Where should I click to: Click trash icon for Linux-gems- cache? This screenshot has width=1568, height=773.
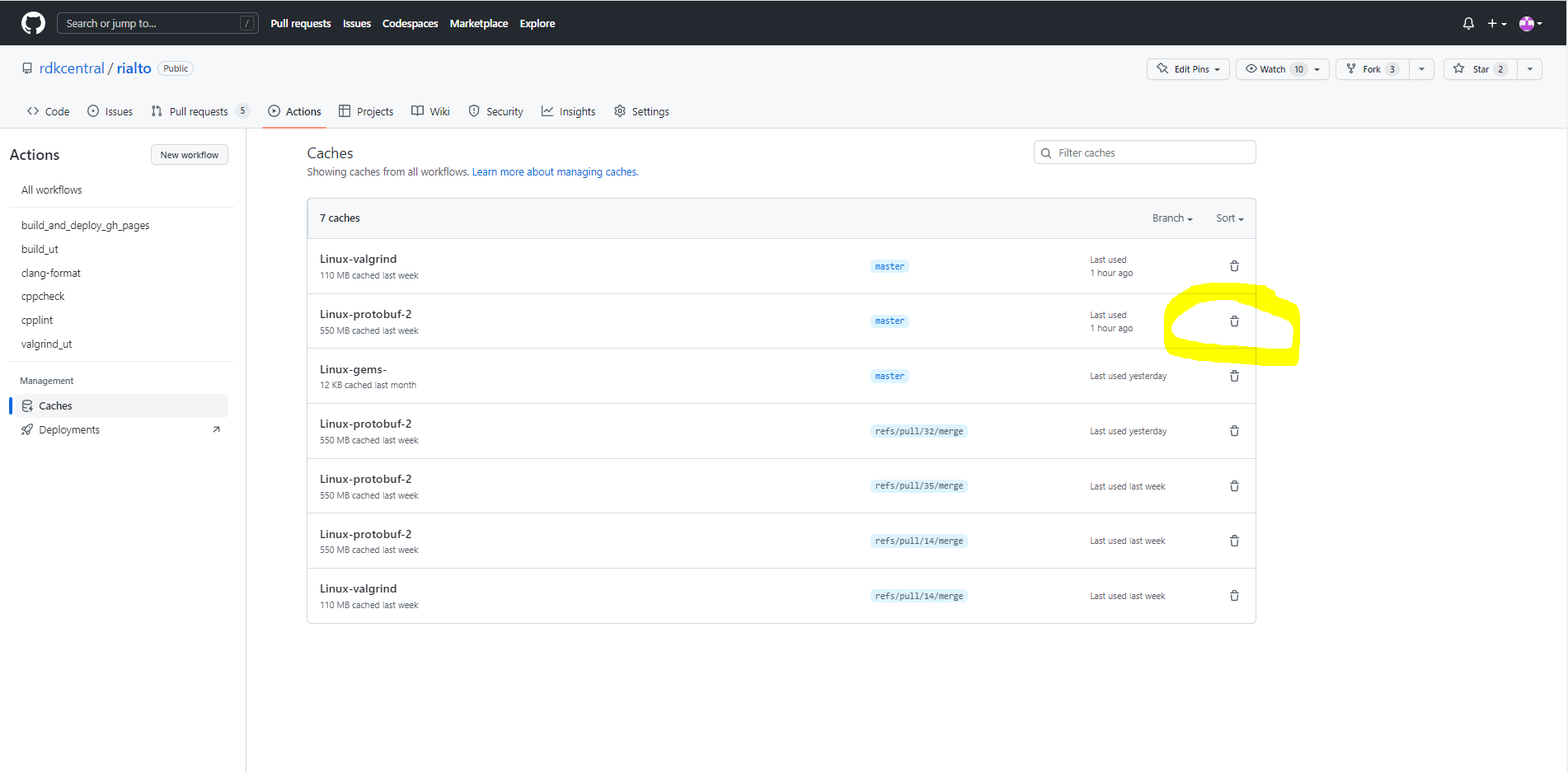pos(1234,376)
